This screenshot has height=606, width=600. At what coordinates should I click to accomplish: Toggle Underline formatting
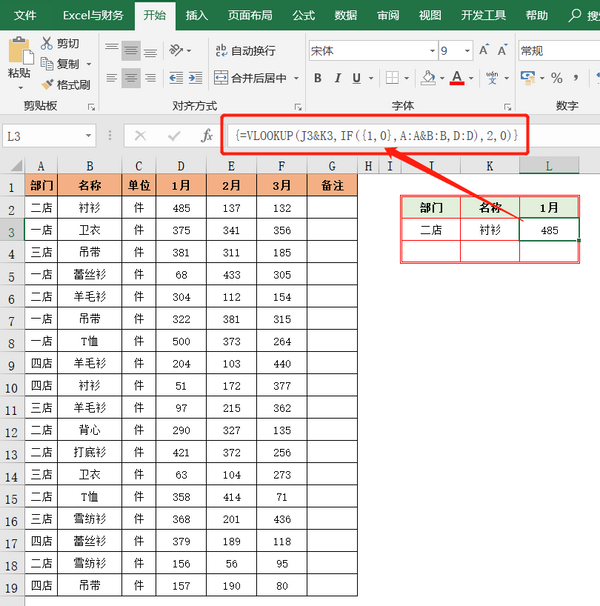[x=356, y=78]
